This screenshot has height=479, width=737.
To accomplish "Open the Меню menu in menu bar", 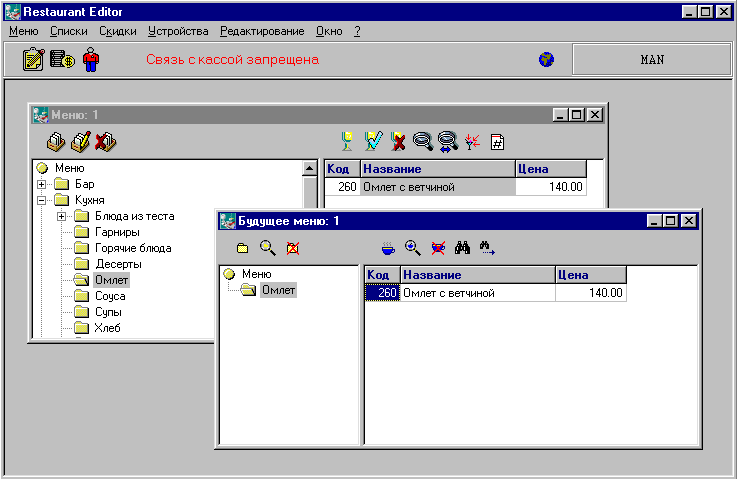I will (x=24, y=31).
